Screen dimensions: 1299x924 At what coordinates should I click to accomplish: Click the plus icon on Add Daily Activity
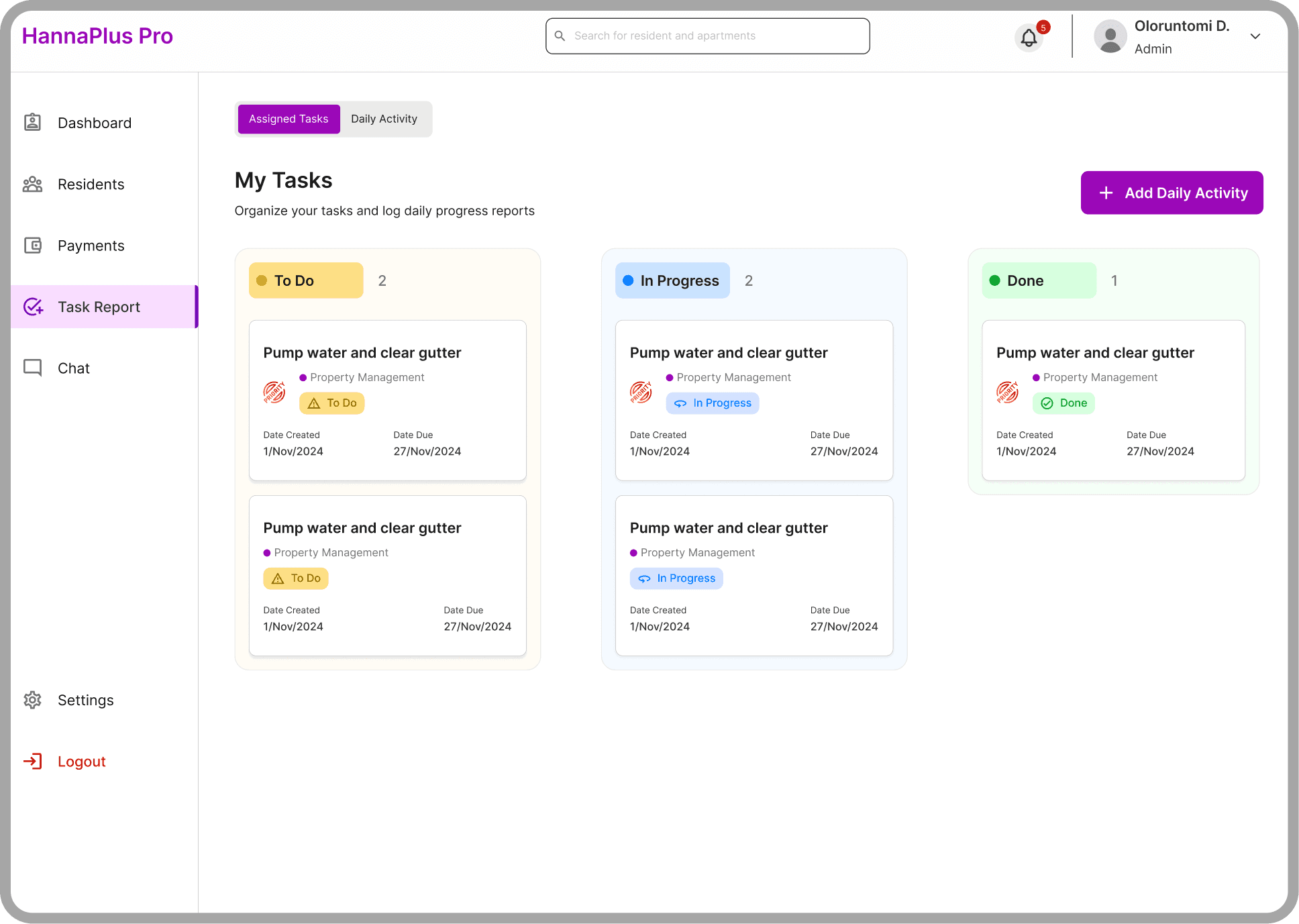[1106, 193]
